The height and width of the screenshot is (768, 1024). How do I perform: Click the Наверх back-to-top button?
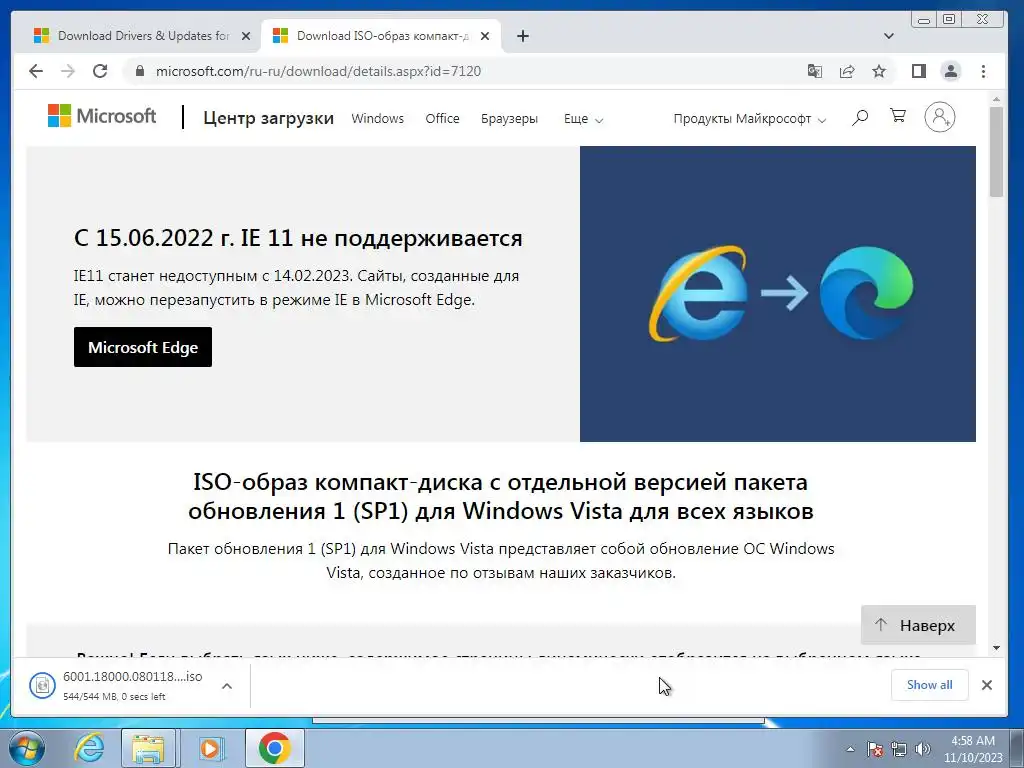(918, 625)
